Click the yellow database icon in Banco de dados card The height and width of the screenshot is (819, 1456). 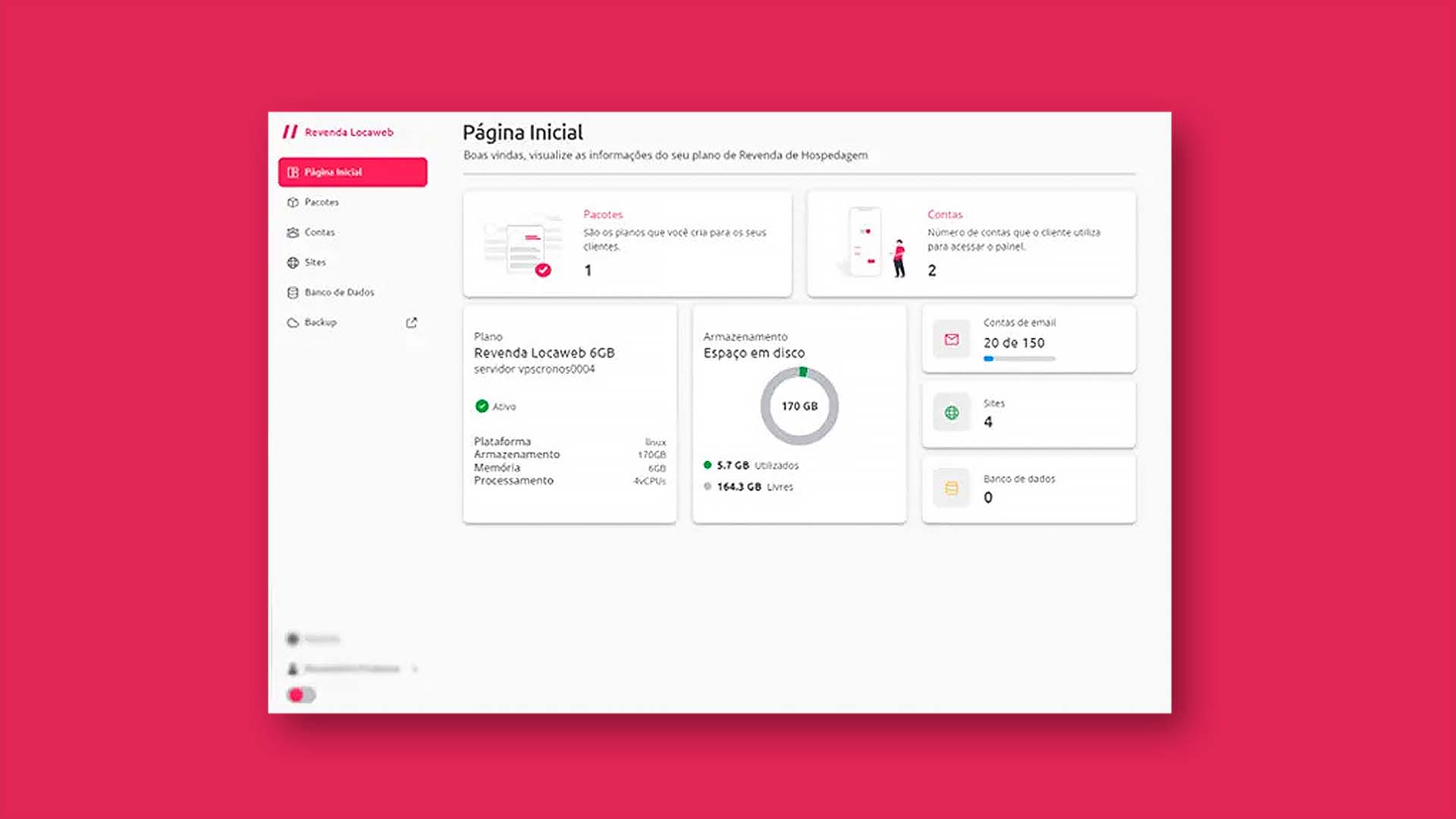[x=952, y=488]
